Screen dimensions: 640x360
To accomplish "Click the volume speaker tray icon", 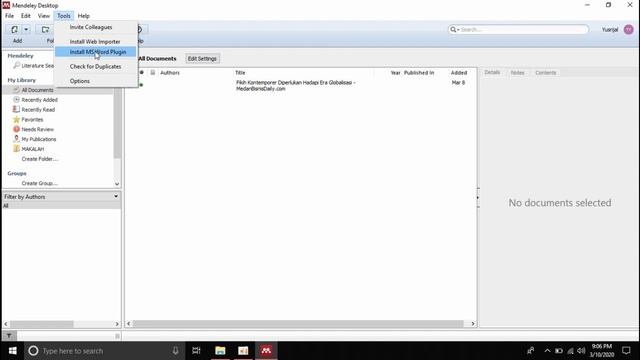I will 582,351.
